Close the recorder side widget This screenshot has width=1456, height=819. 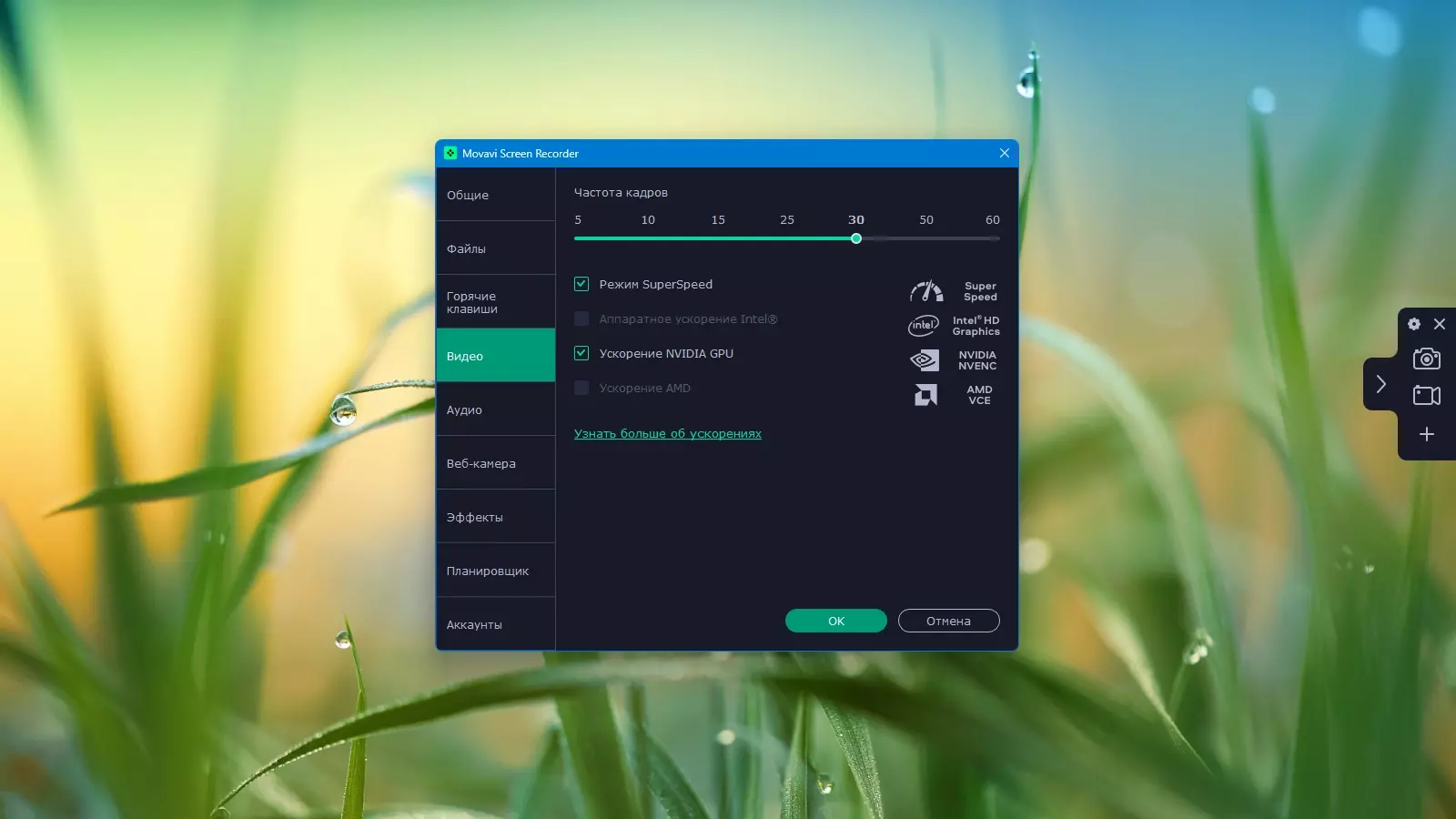(1440, 324)
